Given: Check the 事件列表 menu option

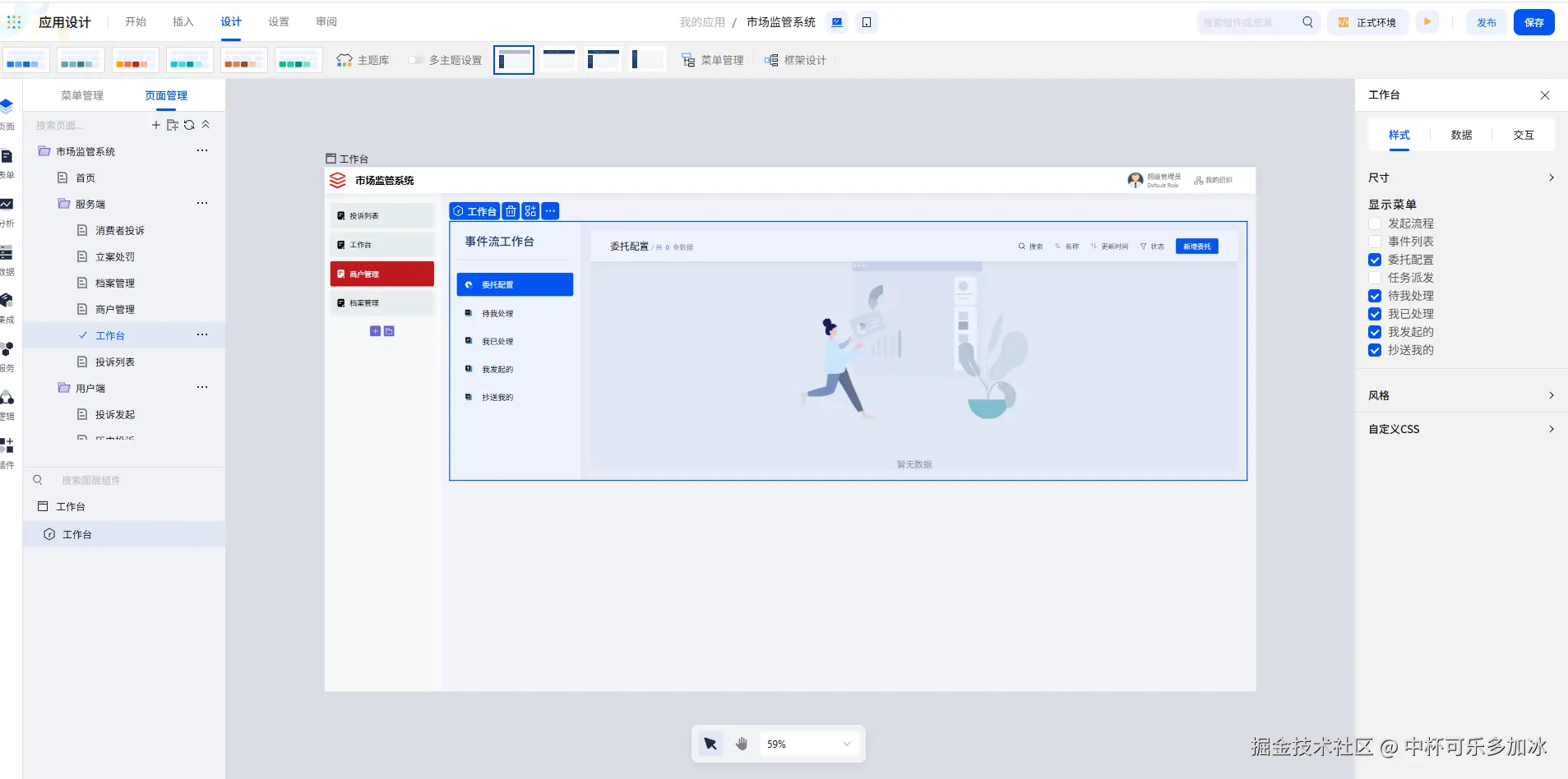Looking at the screenshot, I should [x=1375, y=242].
